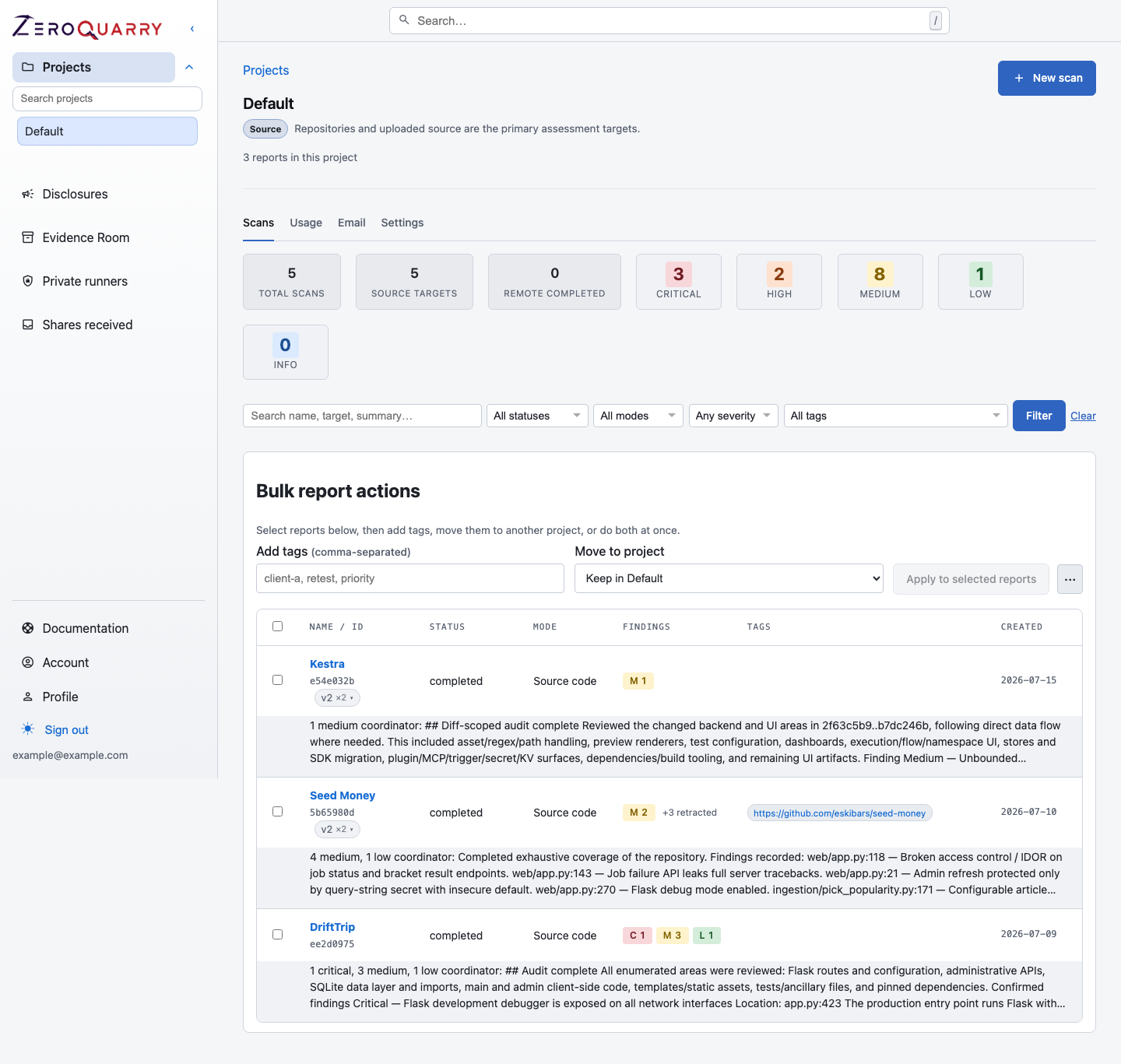Open the Seed Money report link
1121x1064 pixels.
click(343, 795)
